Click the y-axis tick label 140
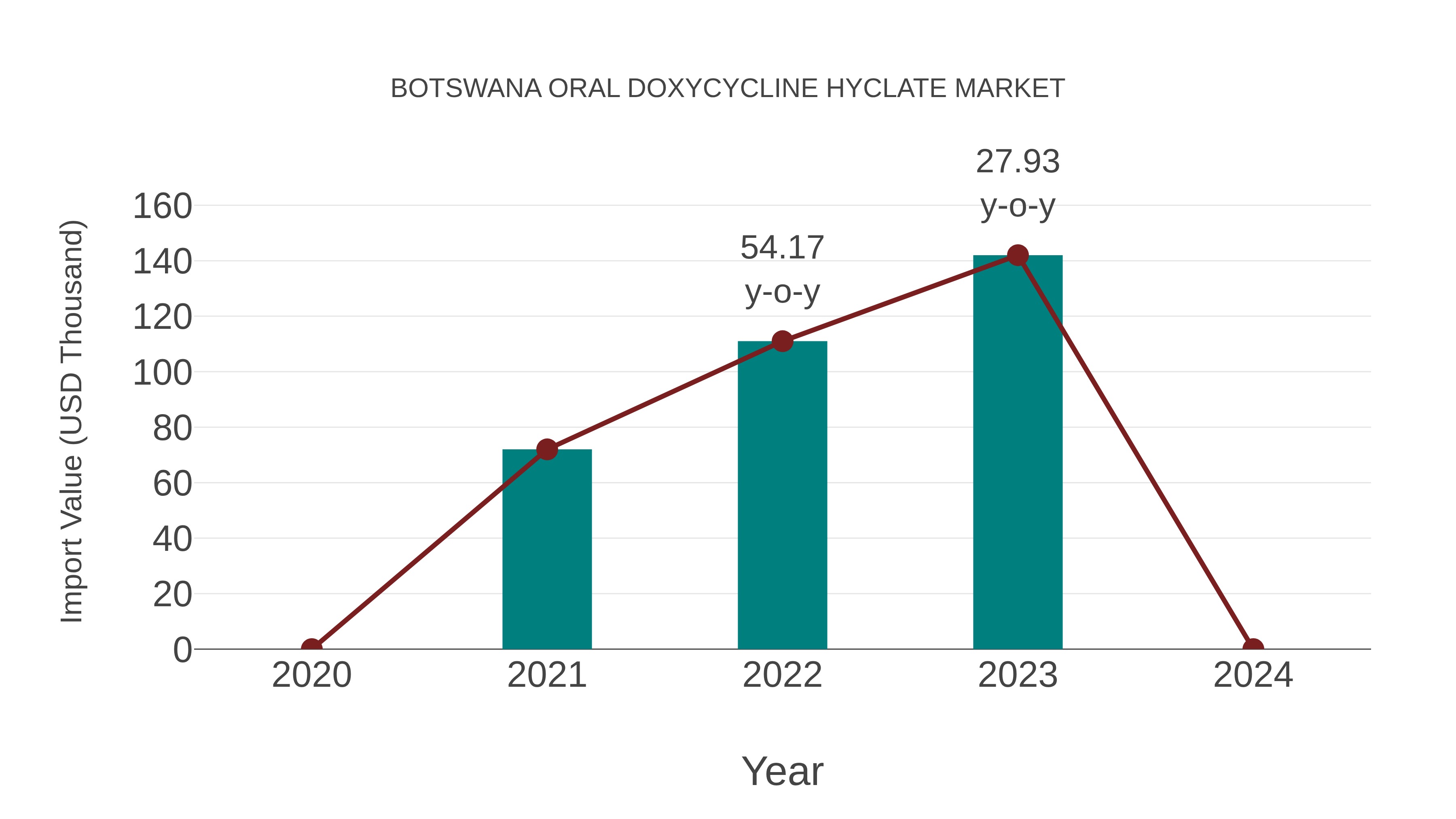This screenshot has height=819, width=1456. (163, 262)
